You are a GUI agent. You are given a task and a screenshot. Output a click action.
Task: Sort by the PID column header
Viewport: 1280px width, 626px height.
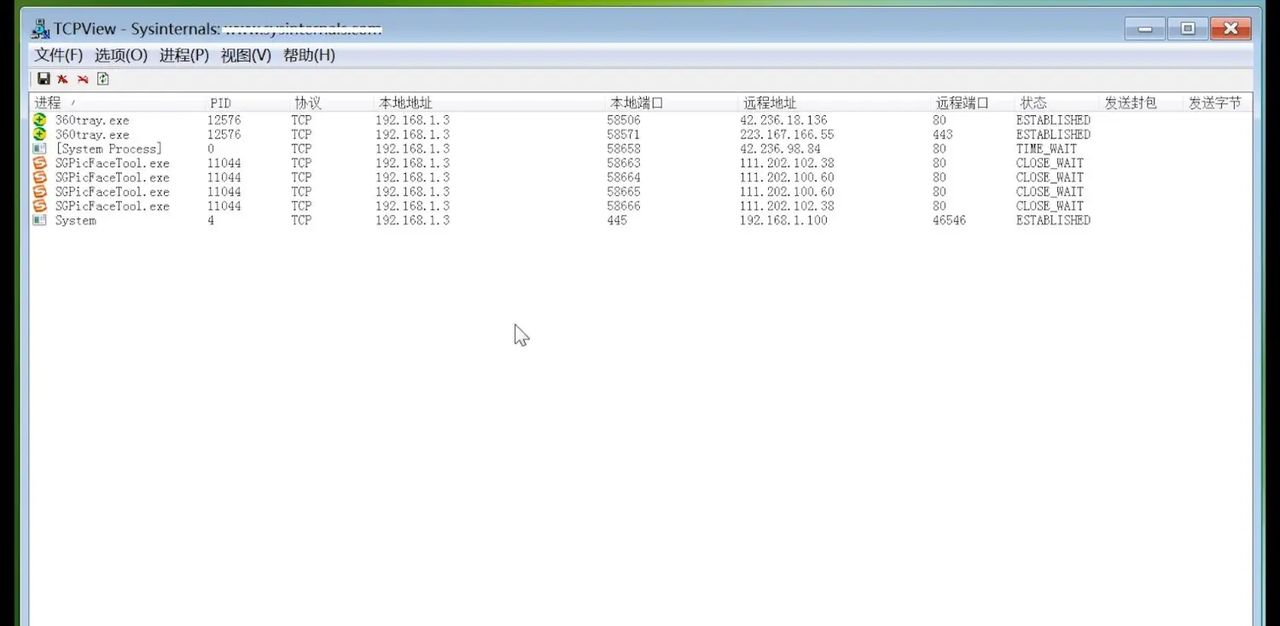[247, 103]
